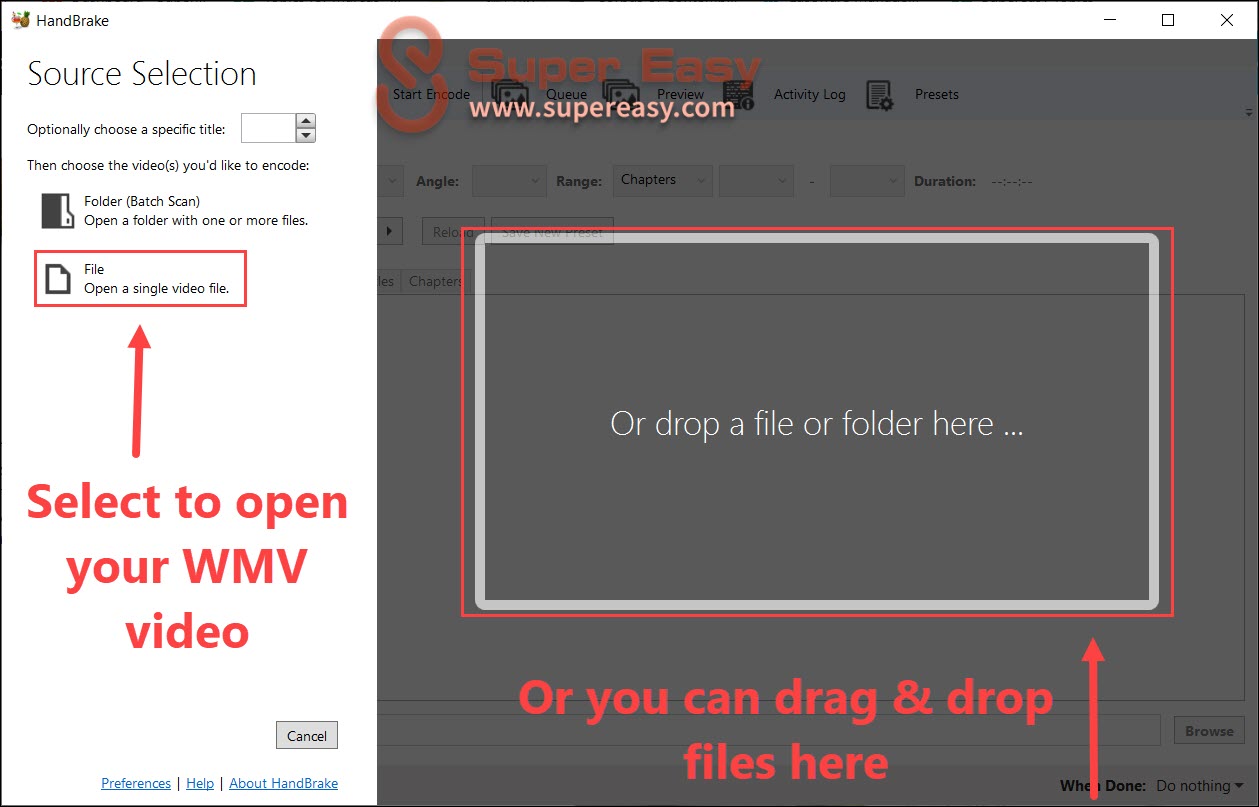The image size is (1259, 807).
Task: Open the start chapter dropdown
Action: [756, 181]
